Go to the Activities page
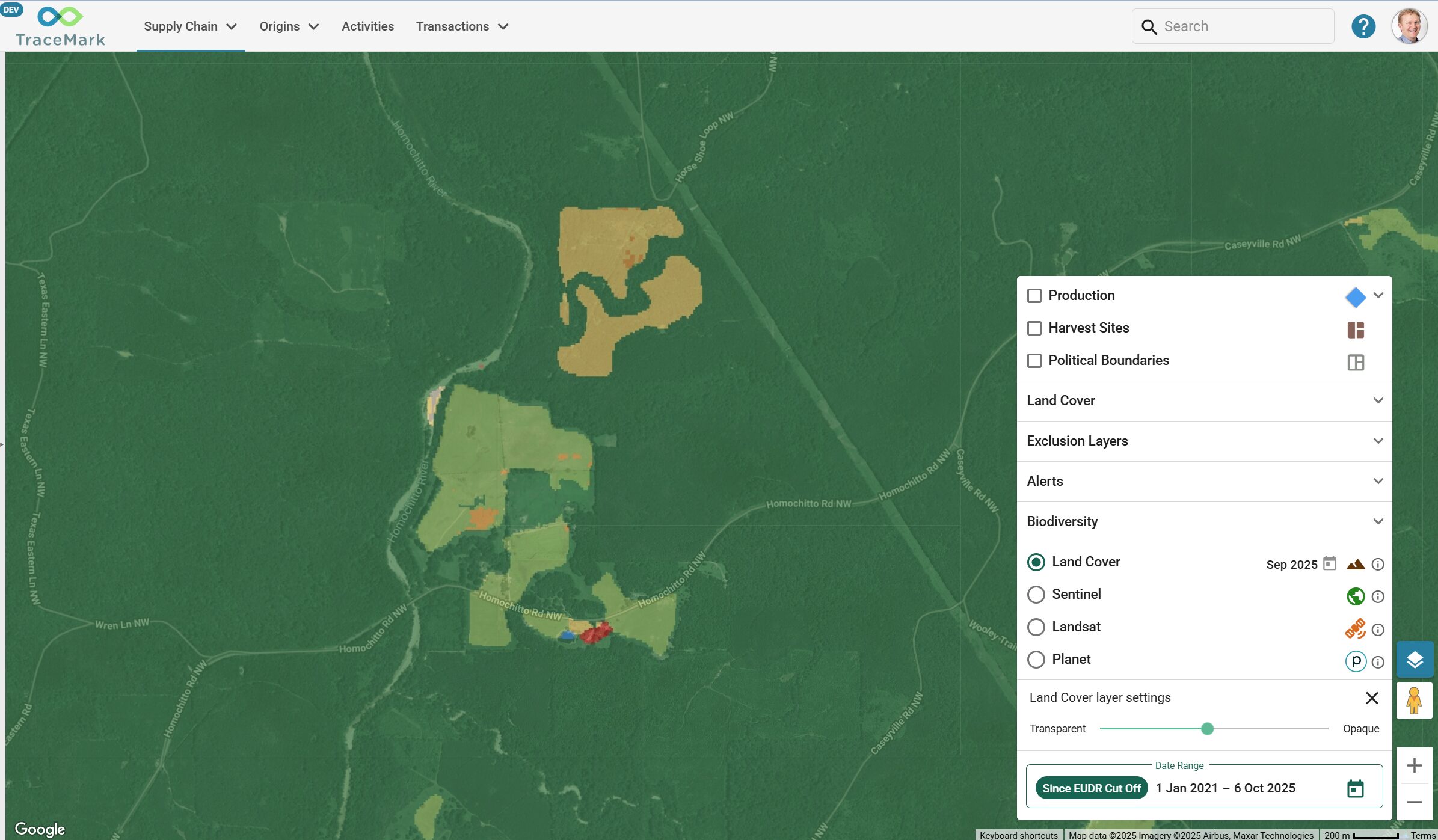 (x=367, y=26)
